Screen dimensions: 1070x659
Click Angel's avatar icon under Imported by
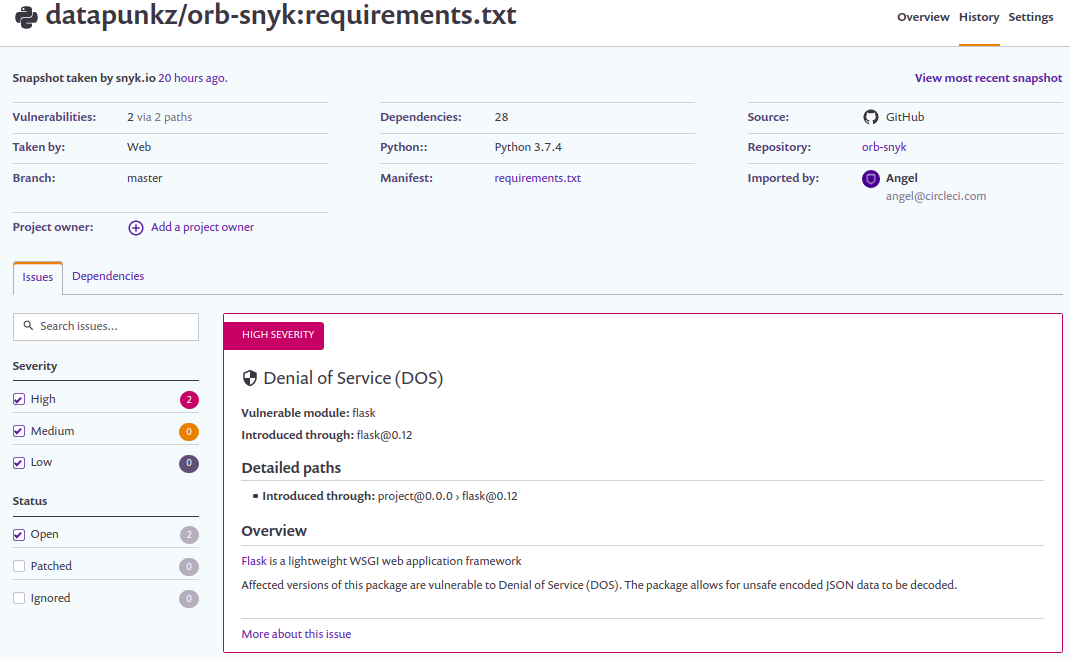870,179
